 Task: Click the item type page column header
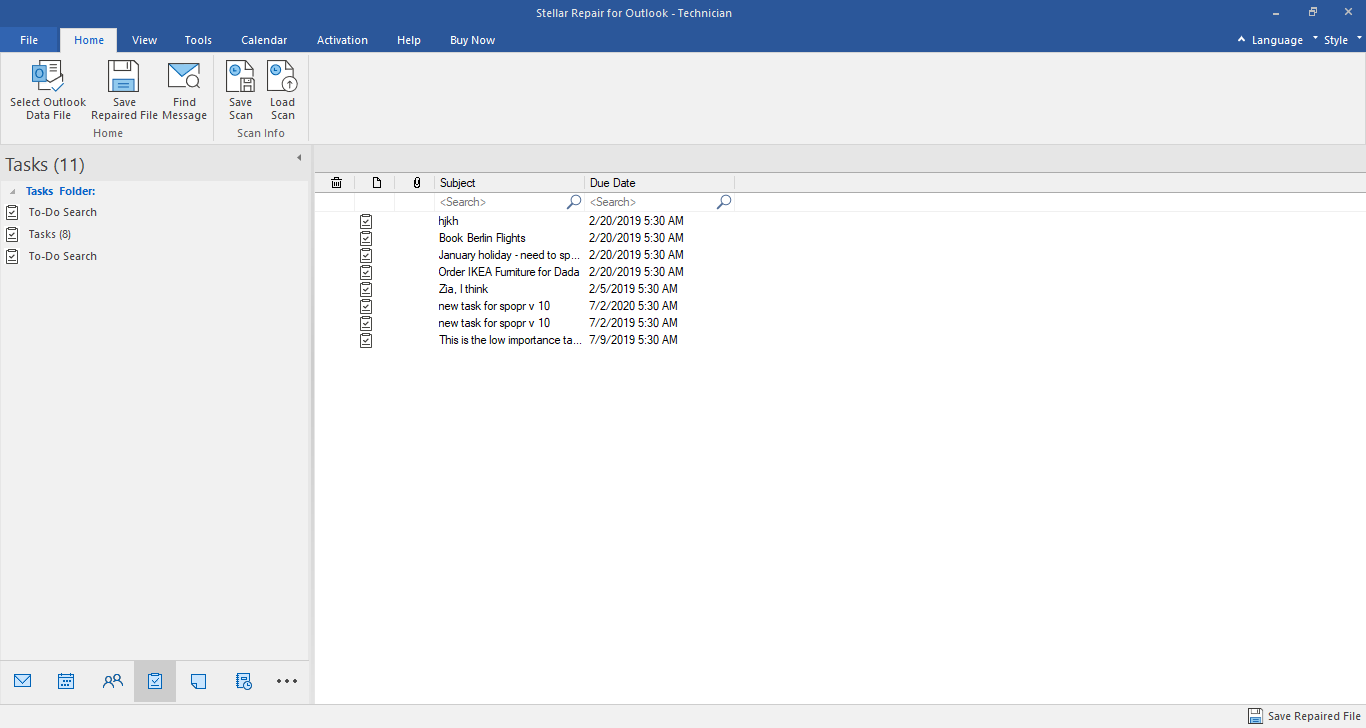[x=376, y=183]
